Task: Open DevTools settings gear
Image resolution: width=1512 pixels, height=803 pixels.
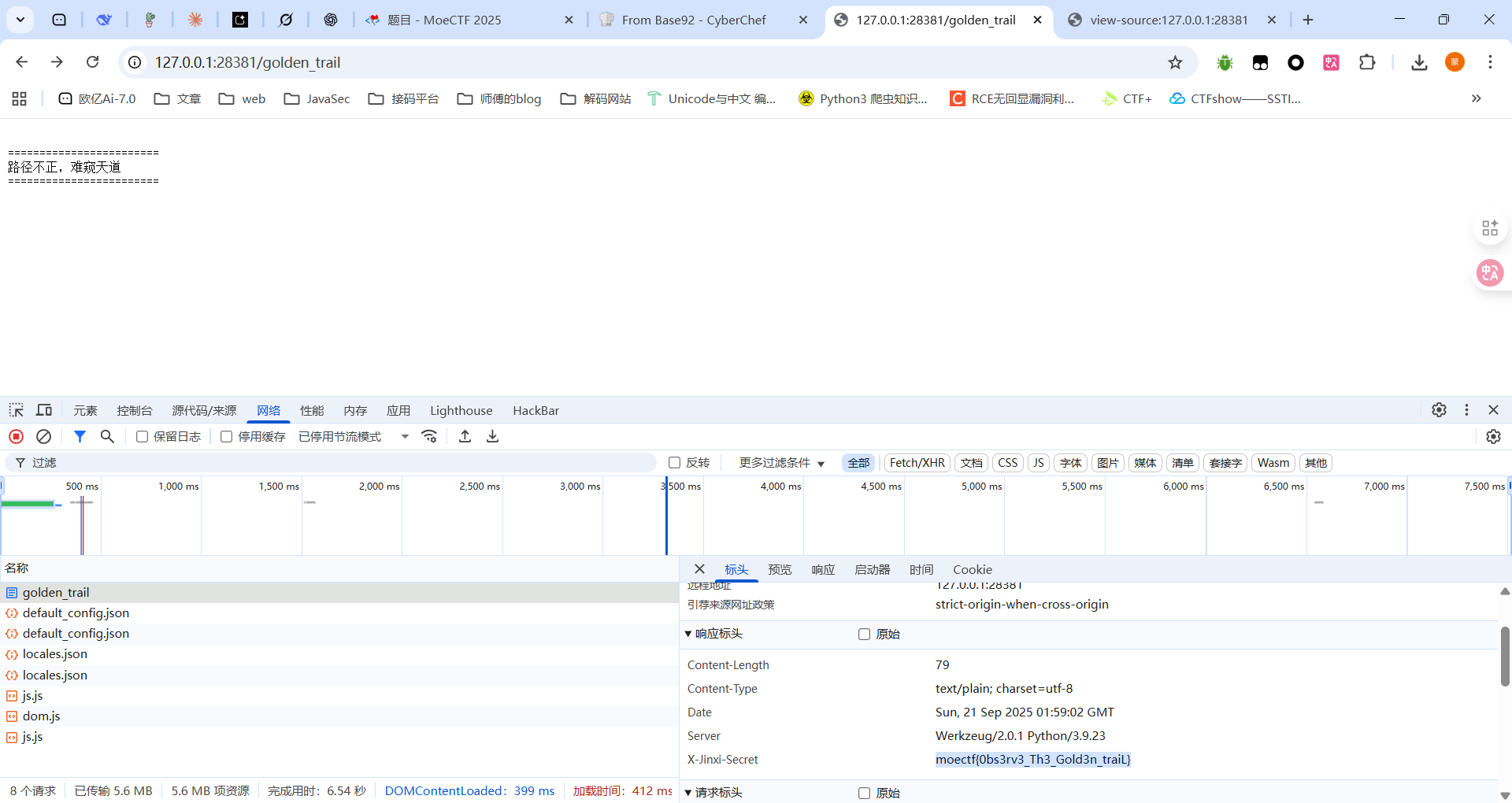Action: pos(1439,410)
